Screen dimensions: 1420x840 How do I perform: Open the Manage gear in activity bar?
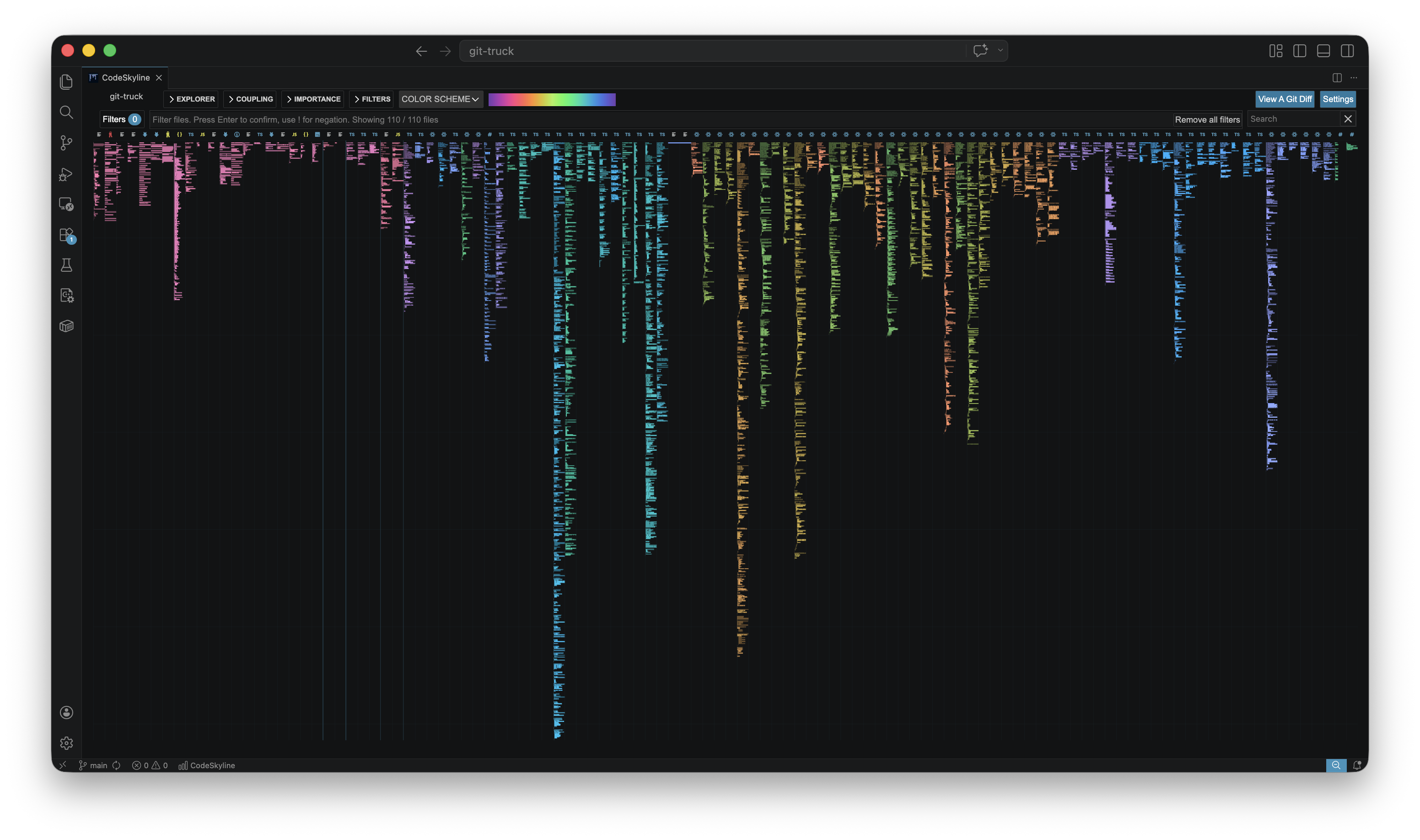pyautogui.click(x=66, y=743)
